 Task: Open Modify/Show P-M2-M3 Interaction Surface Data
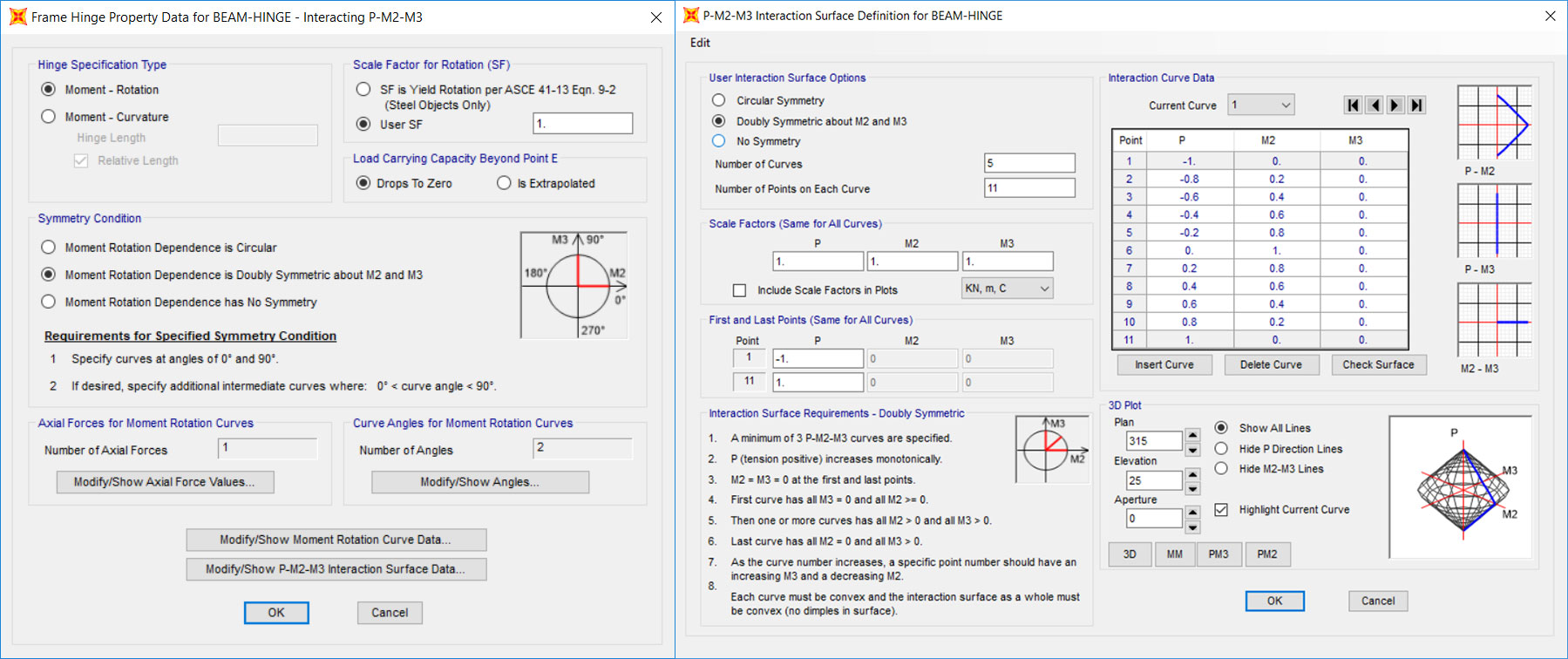pyautogui.click(x=336, y=569)
